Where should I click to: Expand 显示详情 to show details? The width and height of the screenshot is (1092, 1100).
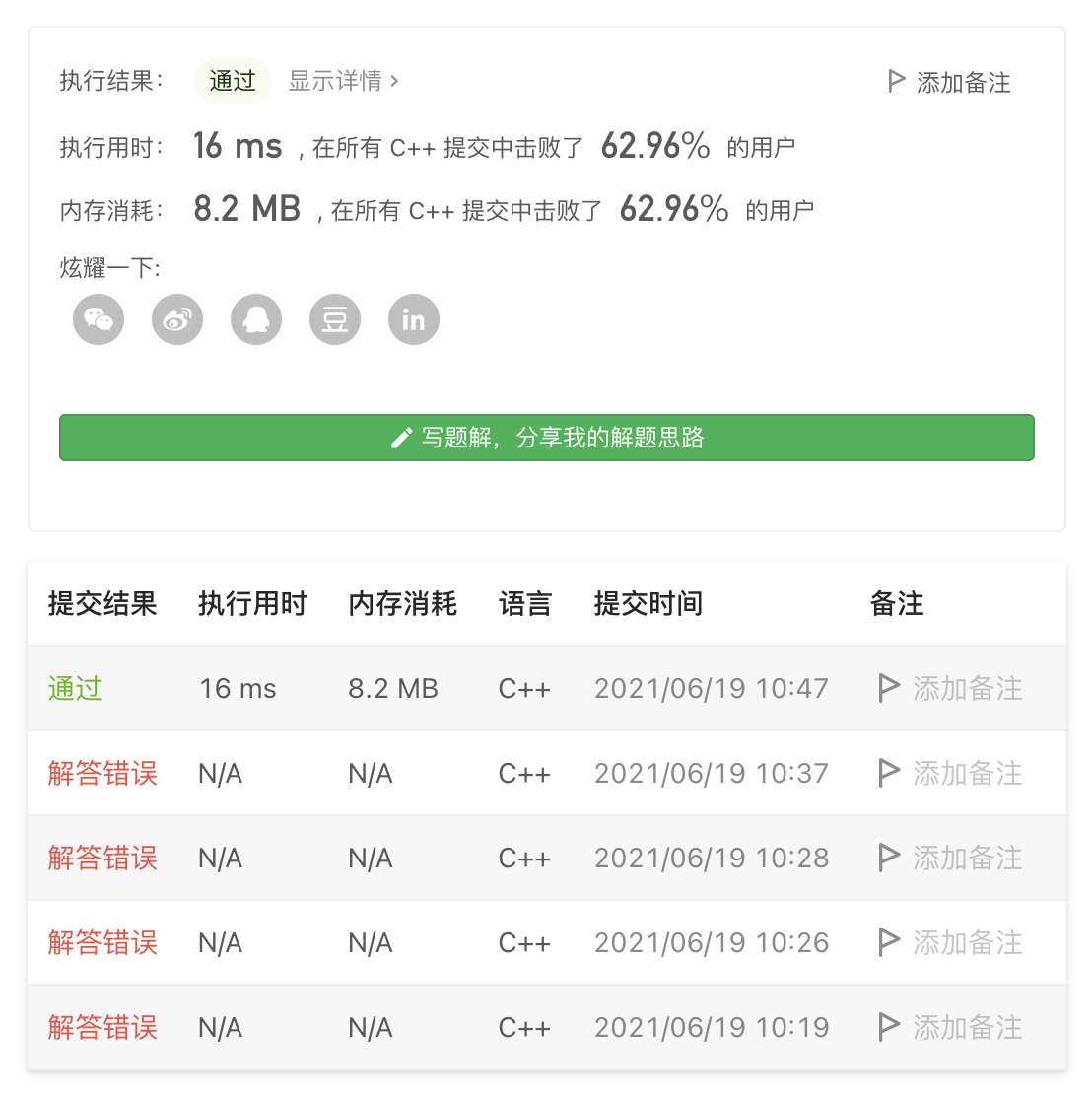[x=343, y=81]
